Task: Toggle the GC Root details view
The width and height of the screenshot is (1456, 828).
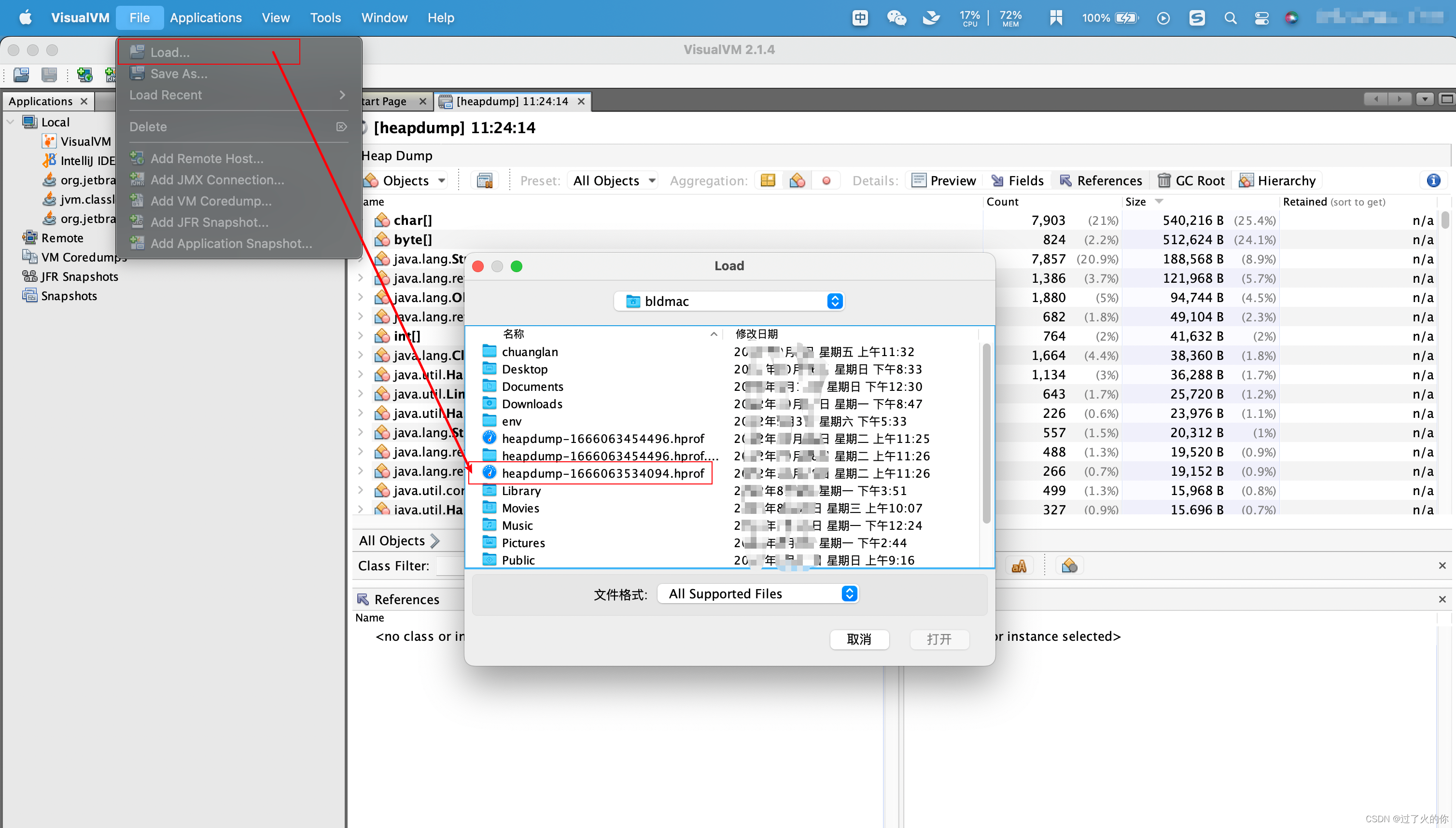Action: coord(1191,181)
